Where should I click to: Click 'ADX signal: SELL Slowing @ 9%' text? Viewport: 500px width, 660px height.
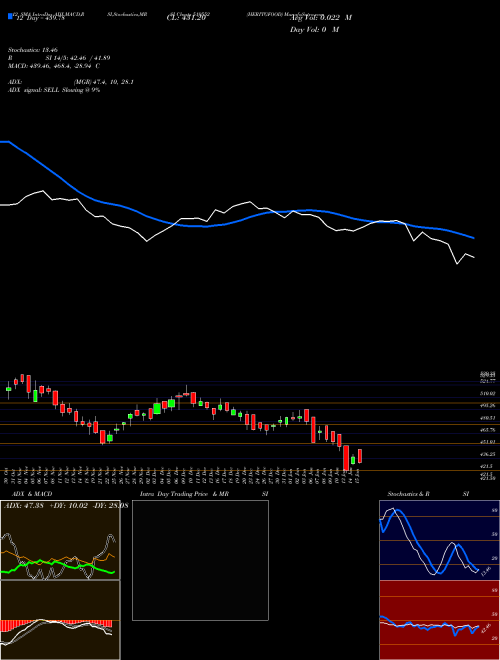[54, 90]
